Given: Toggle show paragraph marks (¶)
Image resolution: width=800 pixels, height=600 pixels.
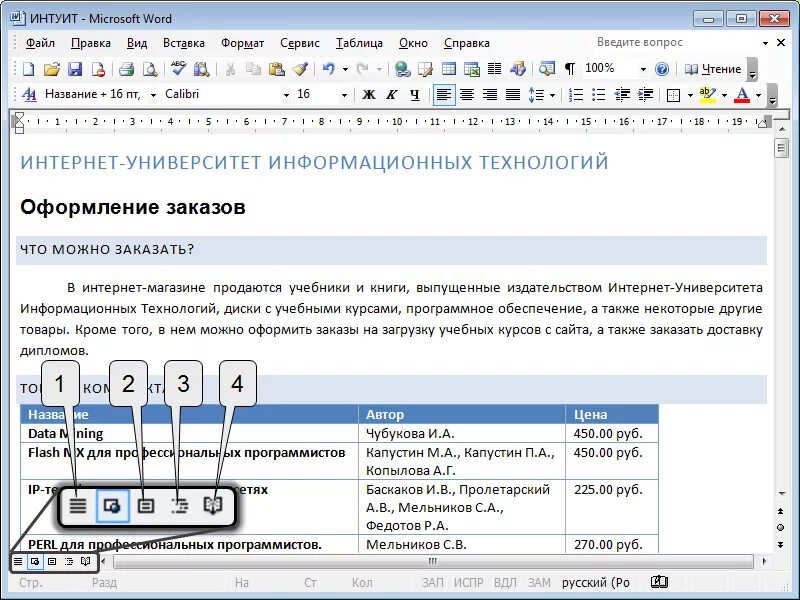Looking at the screenshot, I should point(570,69).
